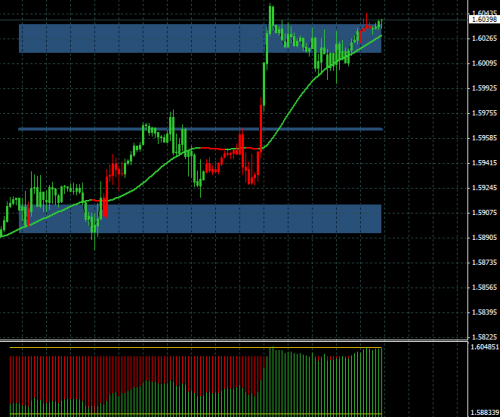This screenshot has height=417, width=500.
Task: Click the 1.58905 price axis label
Action: 484,238
